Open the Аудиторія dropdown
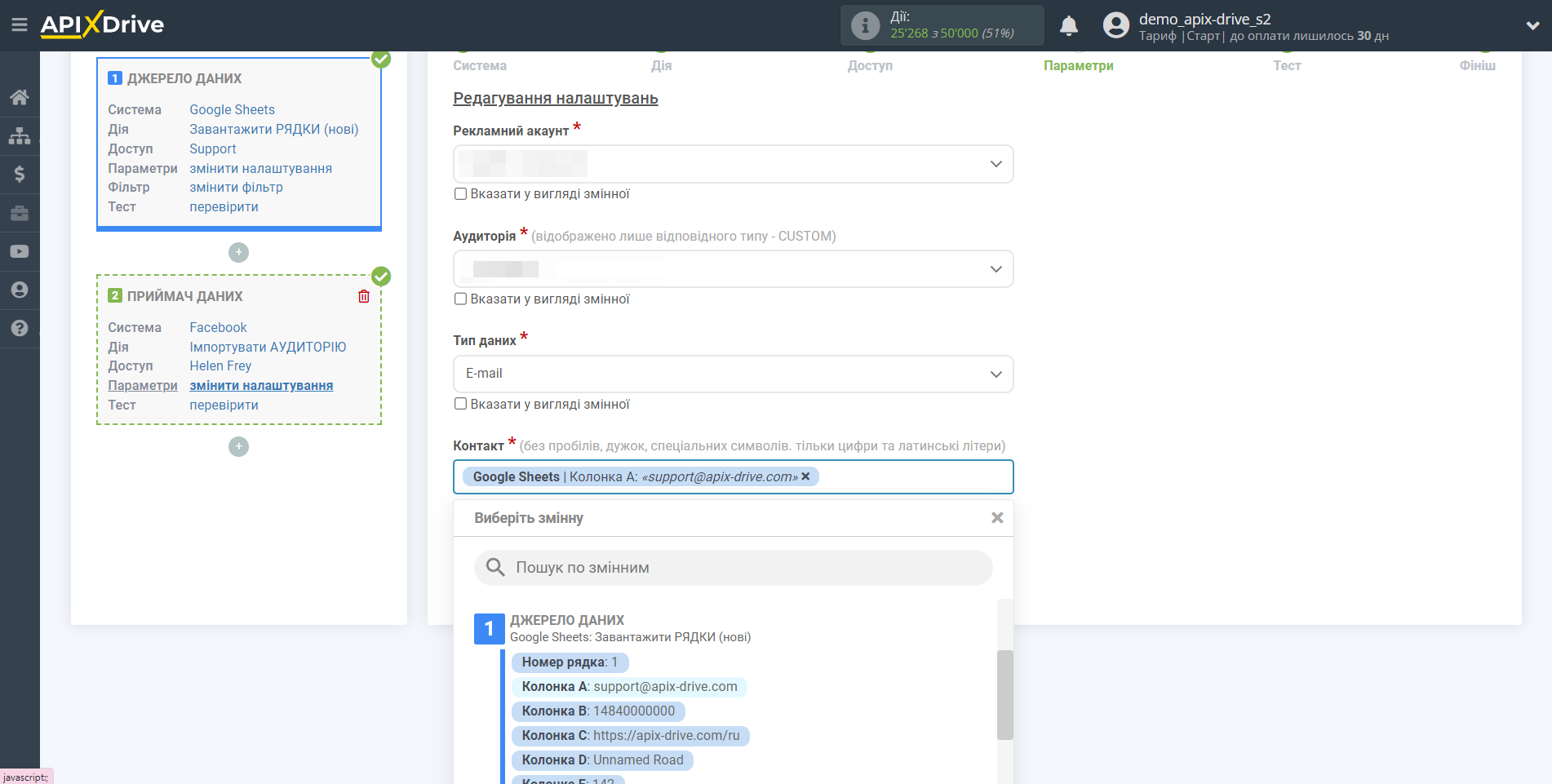The image size is (1552, 784). [733, 269]
